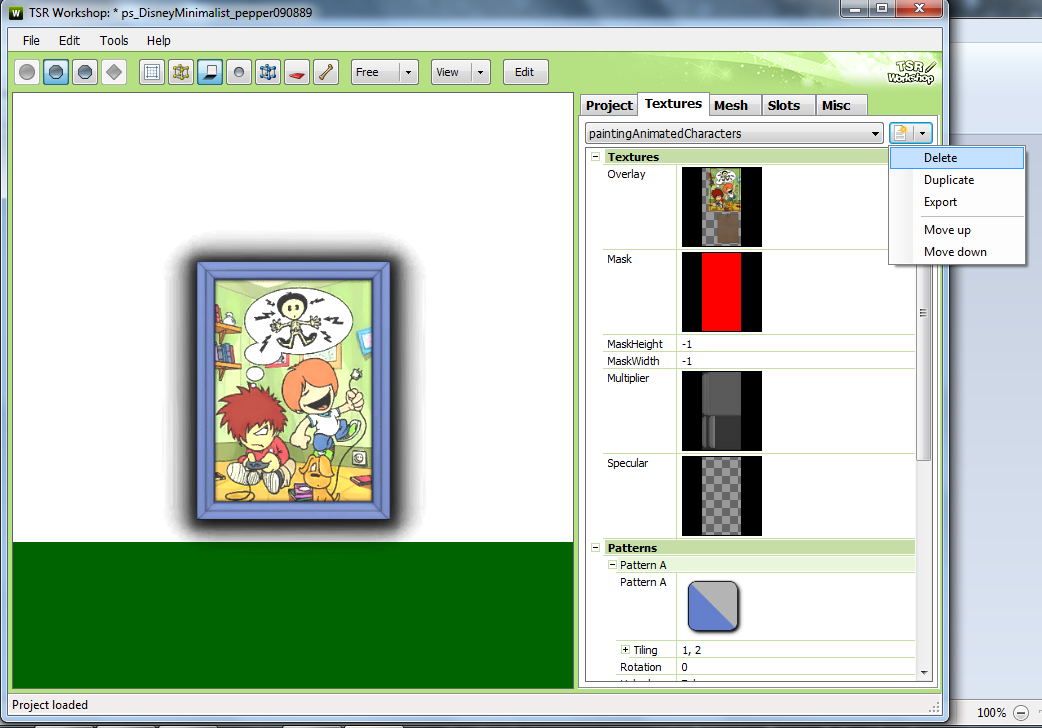Image resolution: width=1042 pixels, height=728 pixels.
Task: Open the paintingAnimatedCharacters variant dropdown
Action: coord(734,134)
